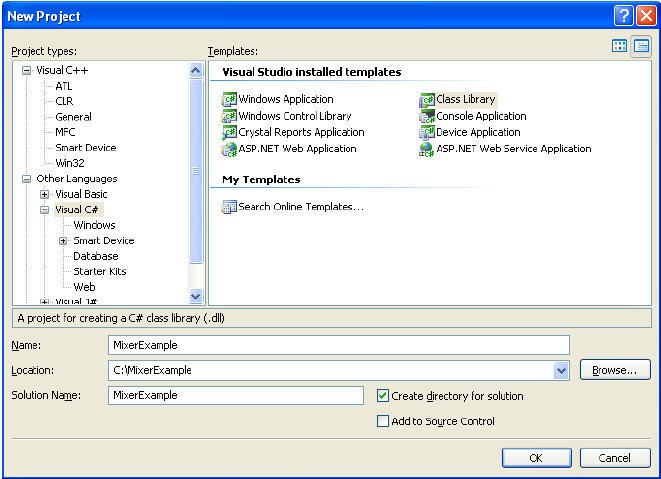Uncheck Create directory for solution
This screenshot has width=661, height=479.
pyautogui.click(x=383, y=396)
